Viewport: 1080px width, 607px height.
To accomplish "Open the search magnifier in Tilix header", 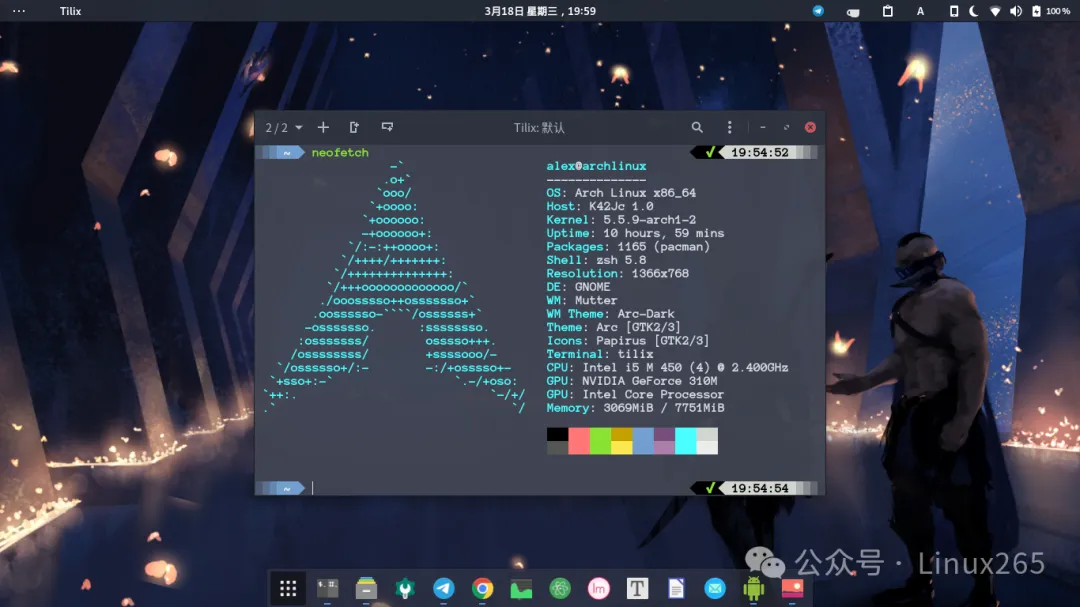I will click(697, 127).
